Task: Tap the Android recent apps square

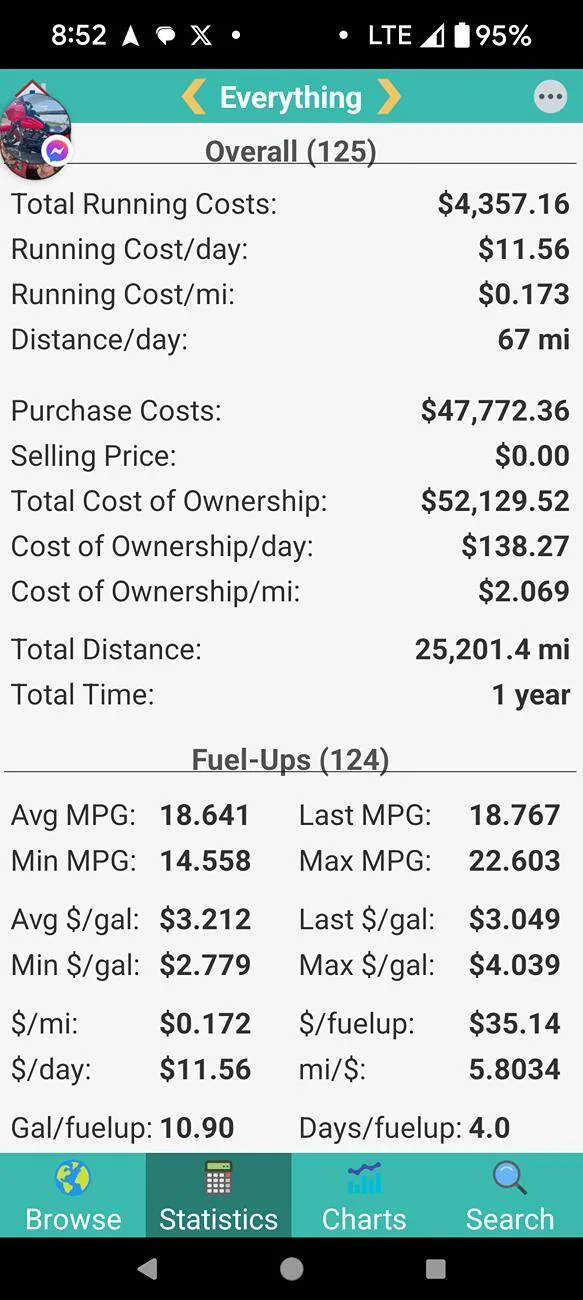Action: (x=435, y=1269)
